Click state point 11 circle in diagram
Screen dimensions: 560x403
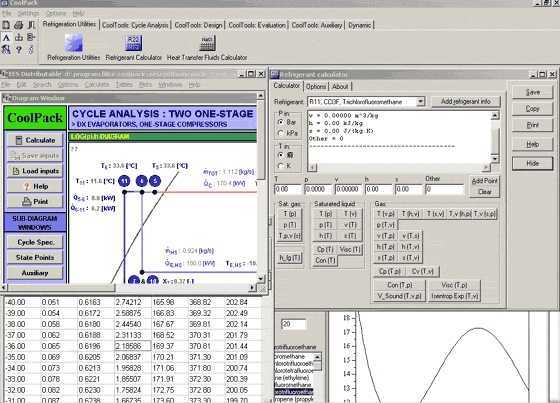click(124, 181)
